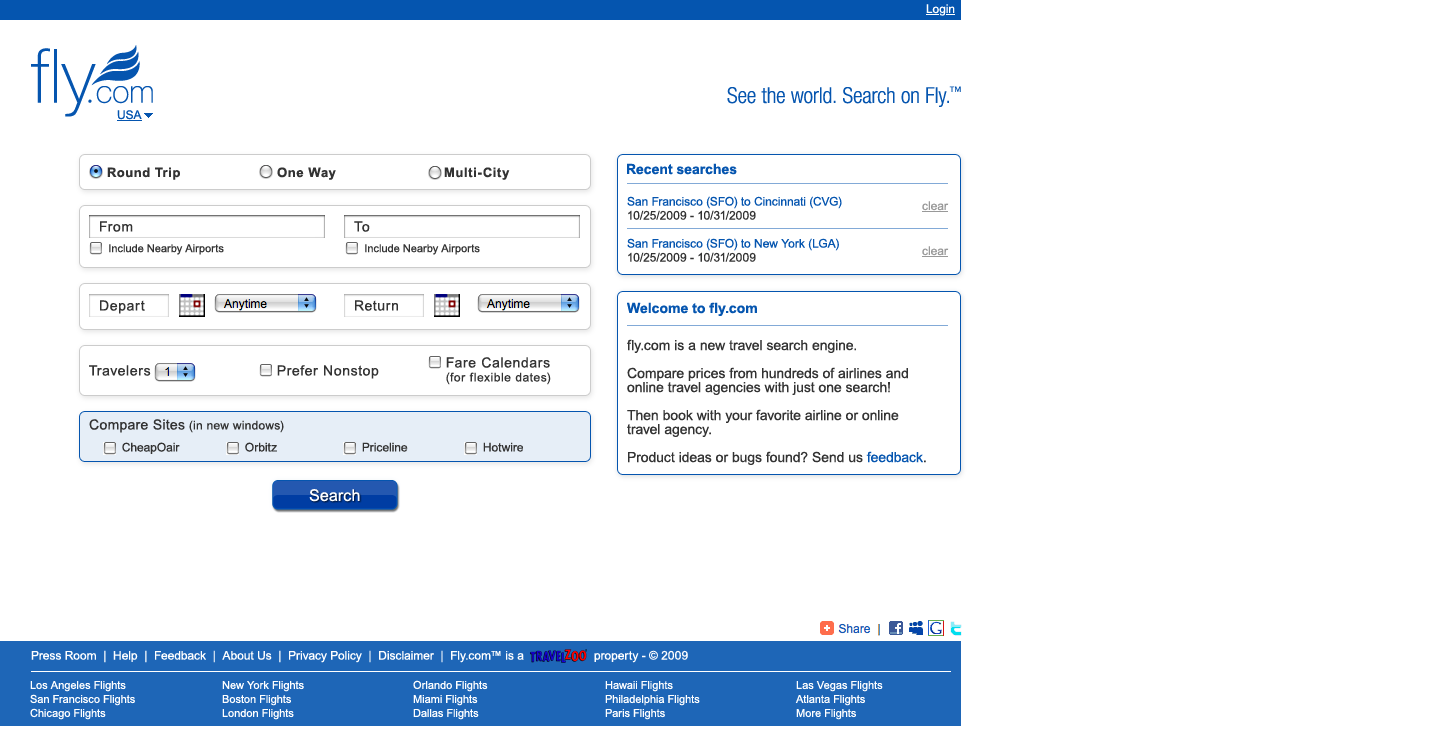Clear the Cincinnati (CVG) recent search

click(935, 206)
